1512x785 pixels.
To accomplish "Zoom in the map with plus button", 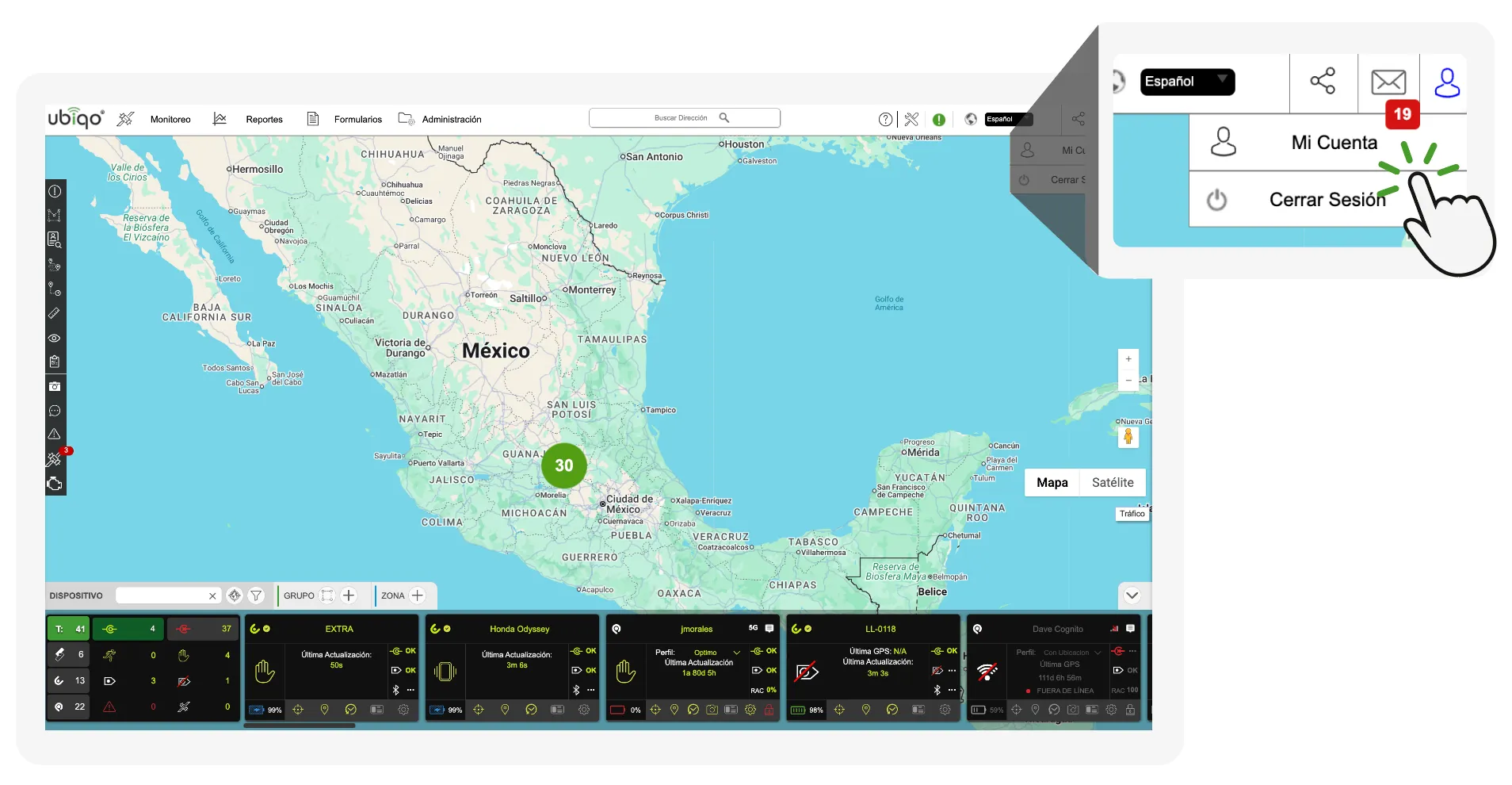I will [1128, 359].
